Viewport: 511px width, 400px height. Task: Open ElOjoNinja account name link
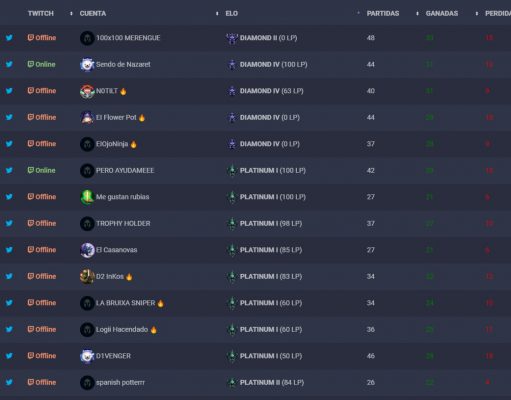(x=112, y=144)
